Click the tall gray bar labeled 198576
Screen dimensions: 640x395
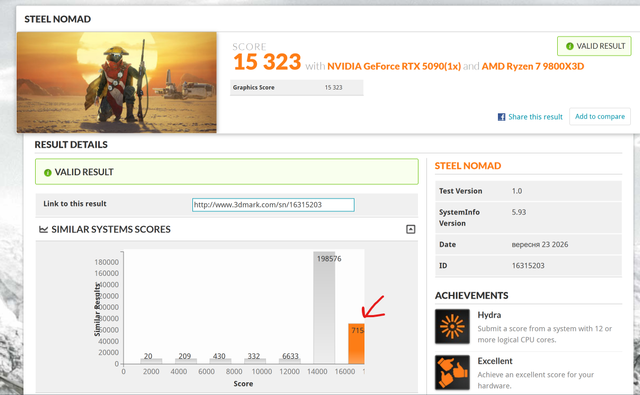[324, 307]
